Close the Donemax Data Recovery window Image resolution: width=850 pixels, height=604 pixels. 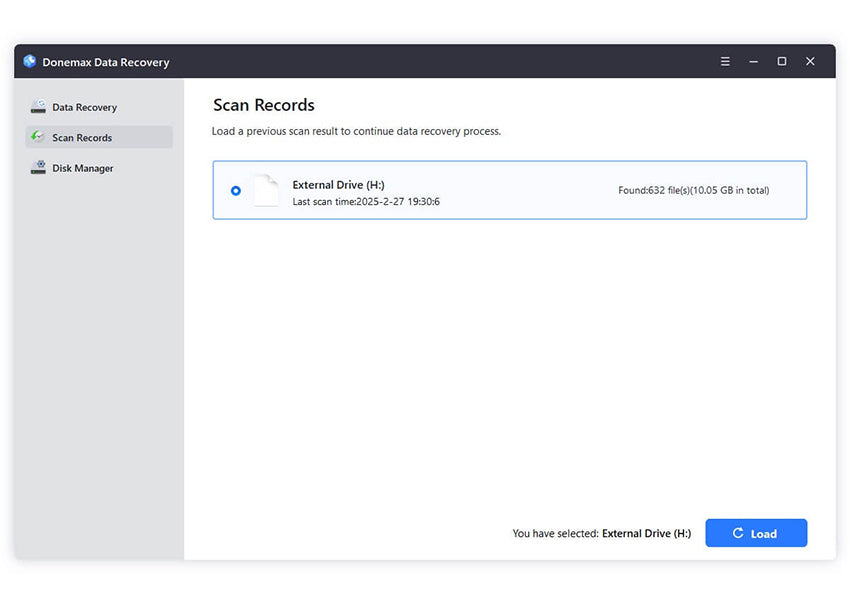tap(810, 61)
